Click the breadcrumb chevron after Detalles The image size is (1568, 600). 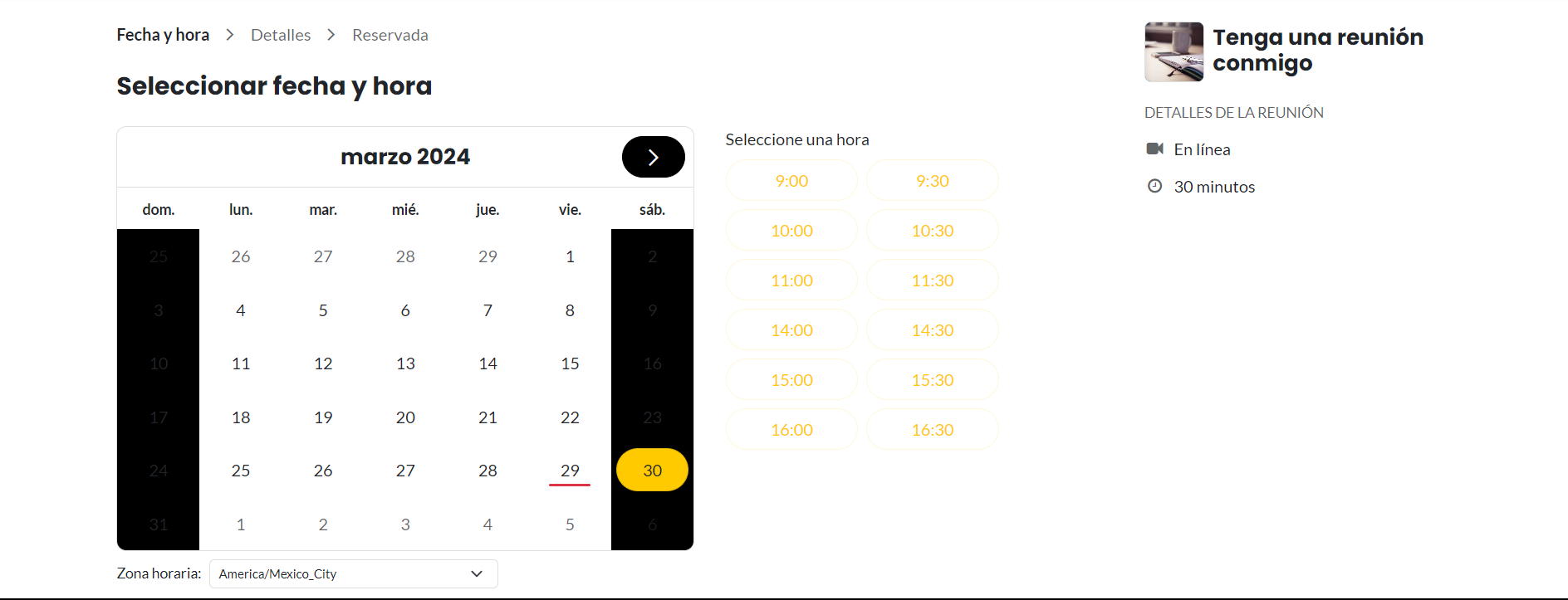coord(331,35)
